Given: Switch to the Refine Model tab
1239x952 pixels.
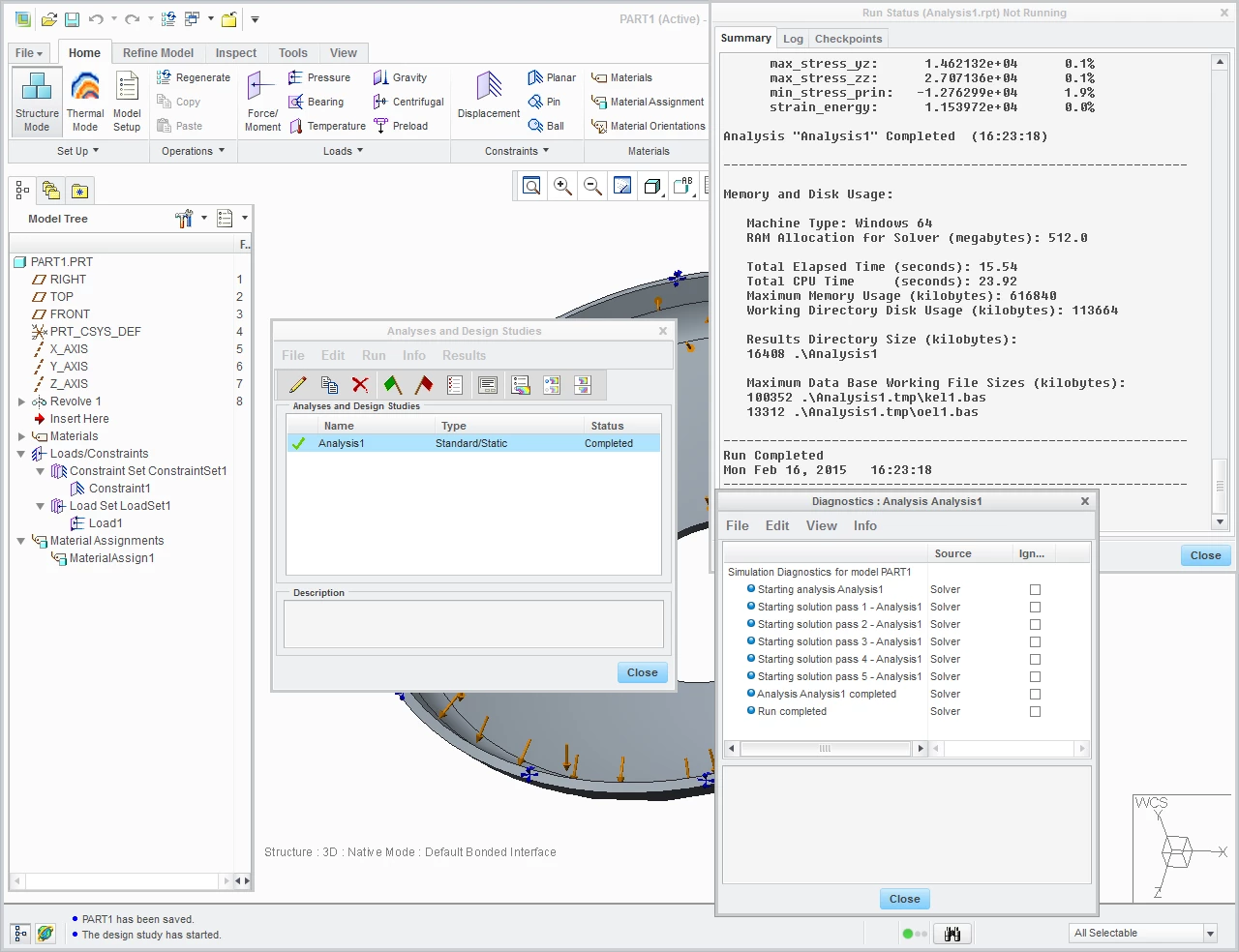Looking at the screenshot, I should click(158, 53).
